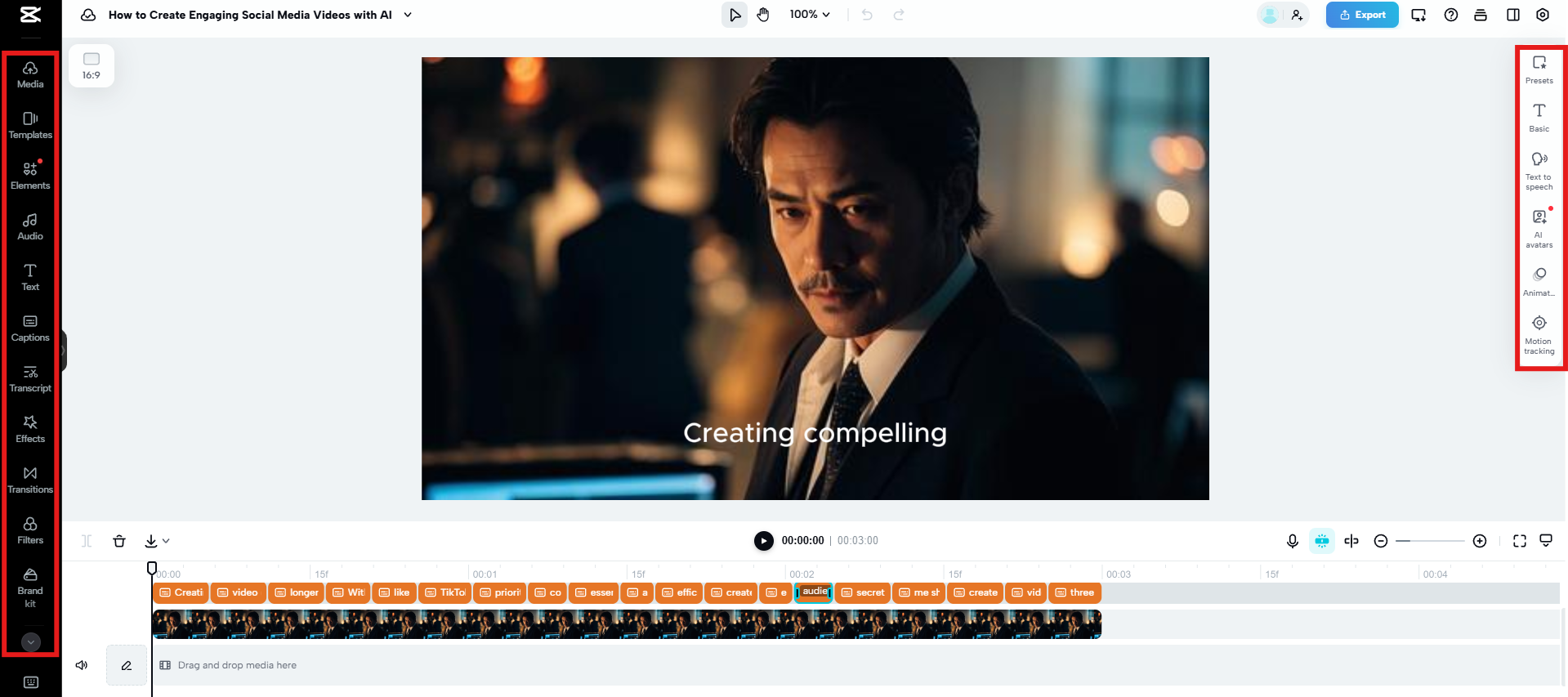1568x697 pixels.
Task: Select the 'three' caption clip
Action: [1074, 592]
